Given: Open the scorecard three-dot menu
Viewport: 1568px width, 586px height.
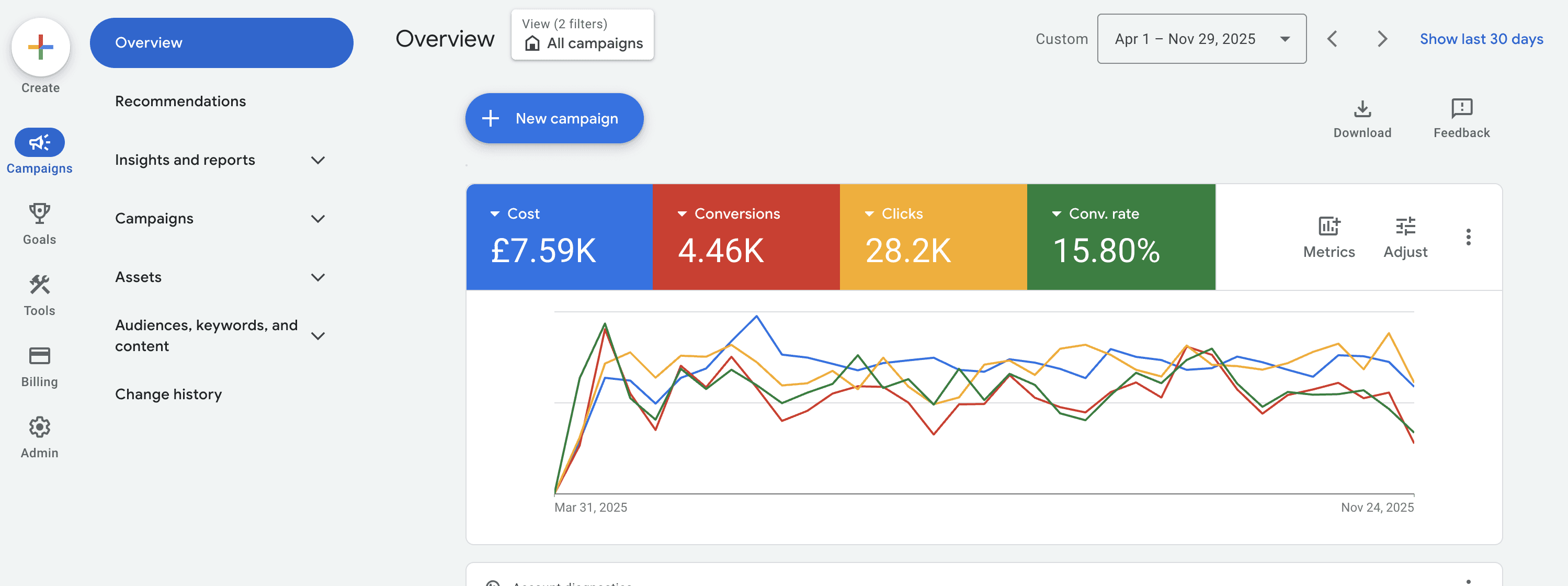Looking at the screenshot, I should pos(1468,237).
